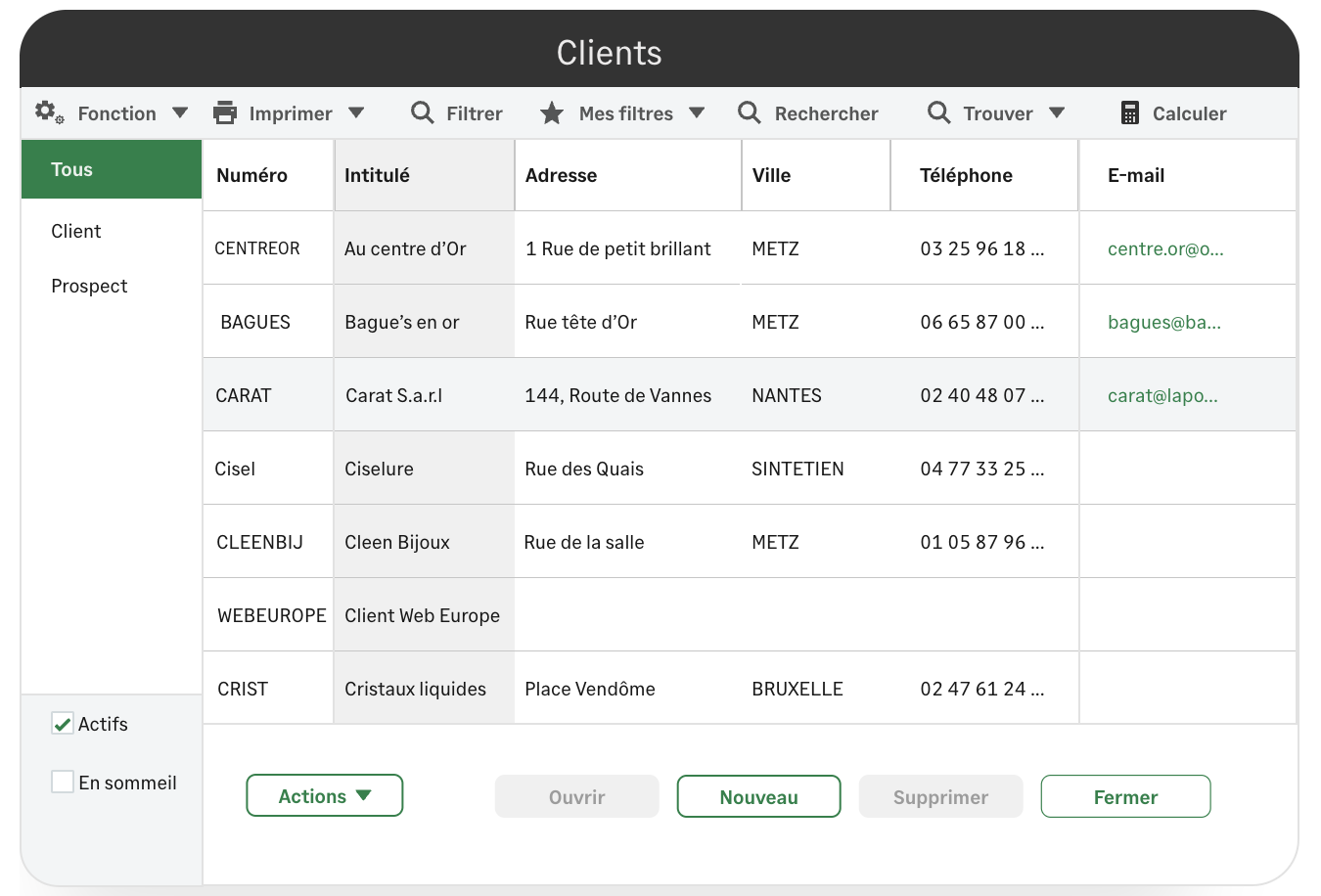Image resolution: width=1321 pixels, height=896 pixels.
Task: Sort by Adresse column header
Action: tap(628, 175)
